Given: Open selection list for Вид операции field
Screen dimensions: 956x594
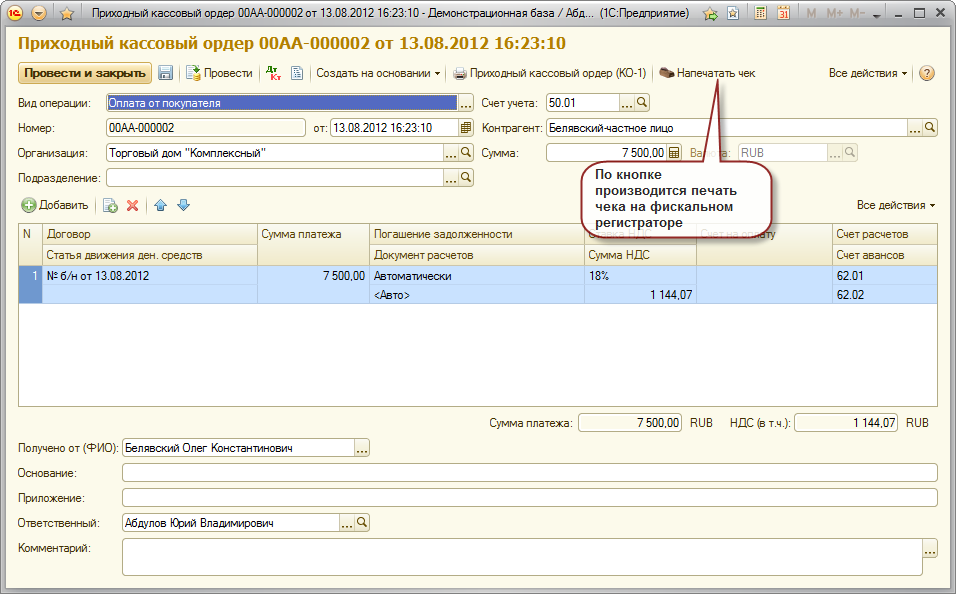Looking at the screenshot, I should 465,103.
